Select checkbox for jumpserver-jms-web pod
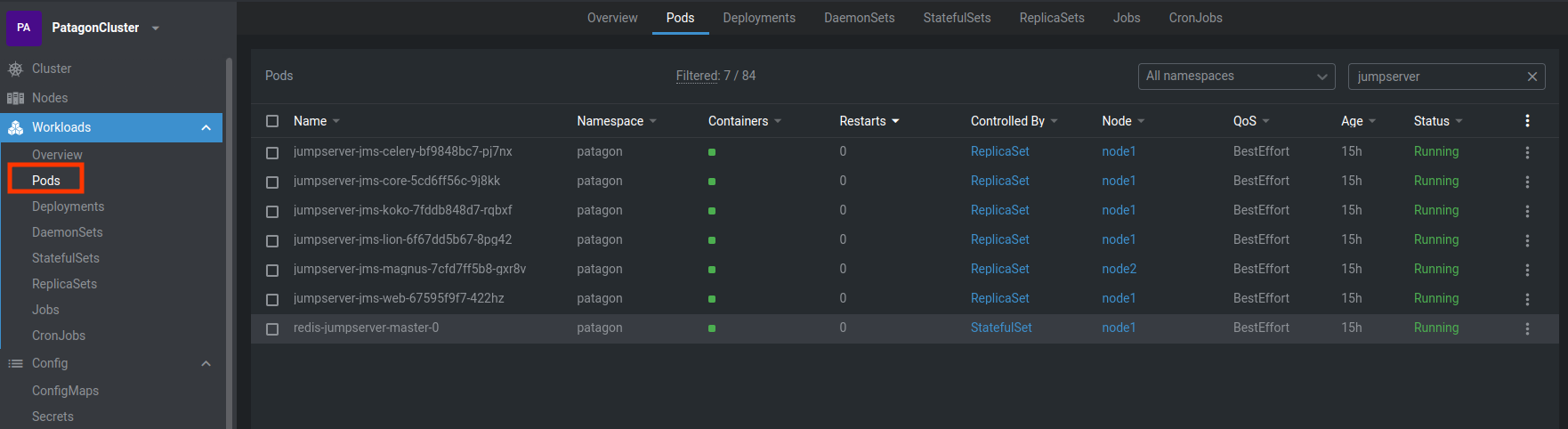The width and height of the screenshot is (1568, 429). [x=272, y=299]
